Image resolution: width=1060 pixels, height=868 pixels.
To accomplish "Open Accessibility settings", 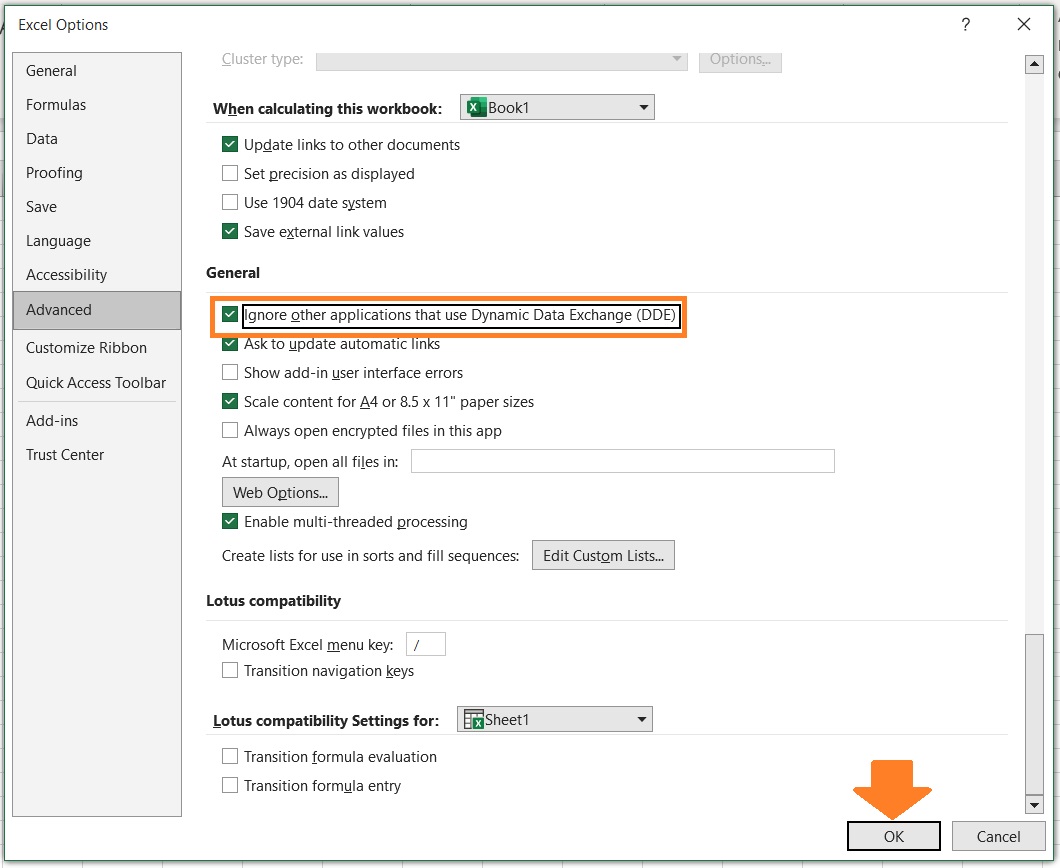I will click(x=97, y=274).
